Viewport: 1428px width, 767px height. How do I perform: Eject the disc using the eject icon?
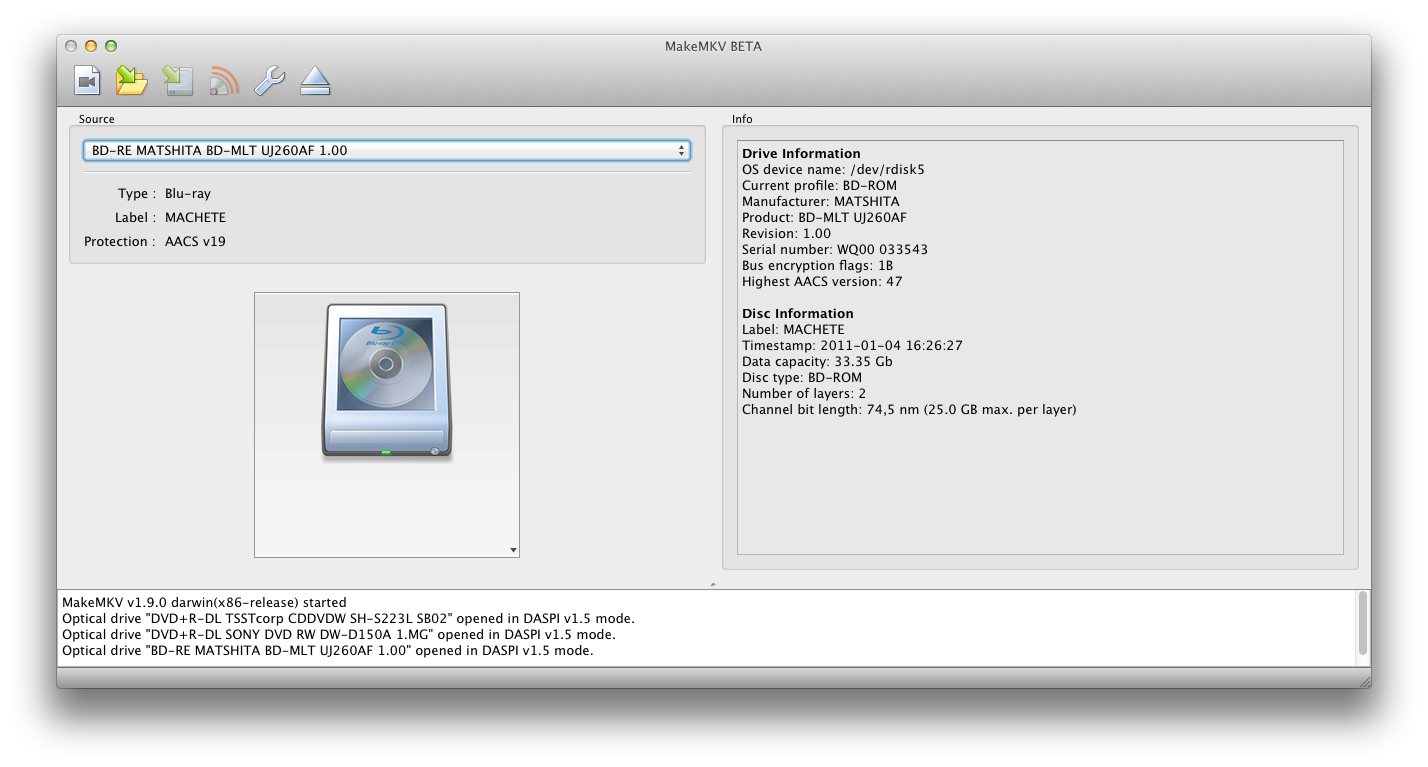pos(315,81)
